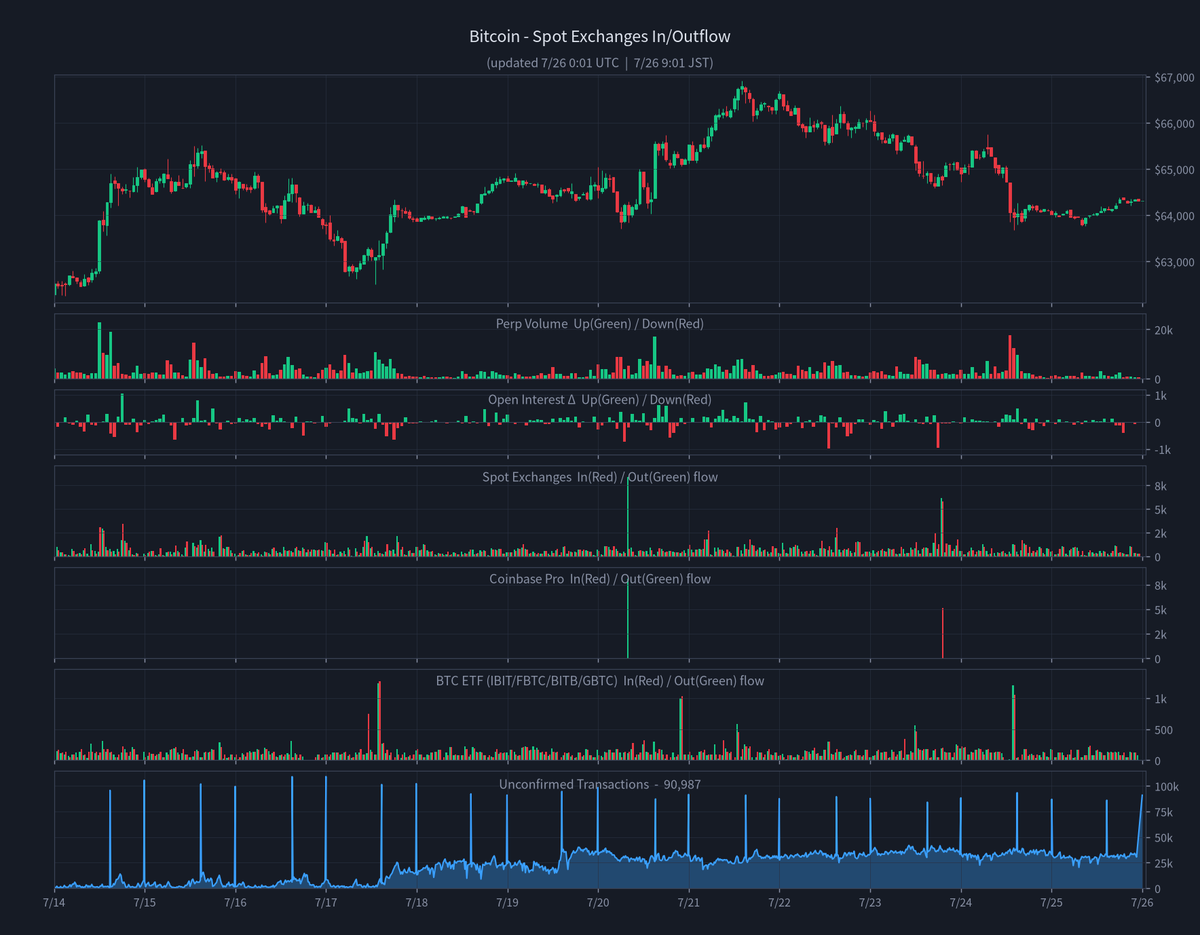
Task: Click the updated 7/26 0:01 UTC timestamp subtitle
Action: 600,63
